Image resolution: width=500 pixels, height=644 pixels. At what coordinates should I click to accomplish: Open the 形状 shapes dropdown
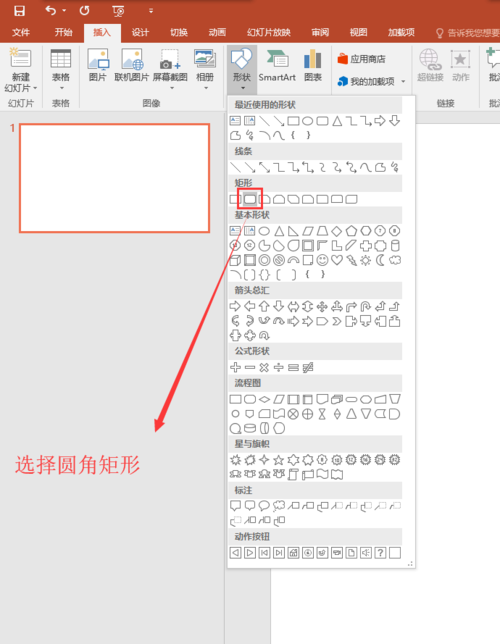[242, 70]
